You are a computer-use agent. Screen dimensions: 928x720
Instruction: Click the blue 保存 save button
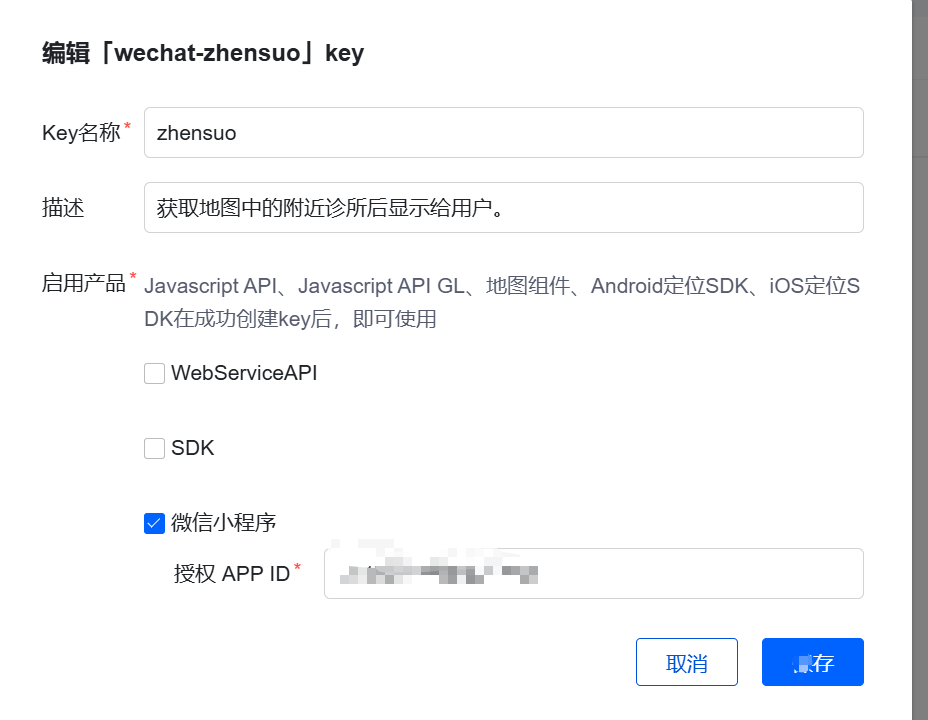(812, 663)
